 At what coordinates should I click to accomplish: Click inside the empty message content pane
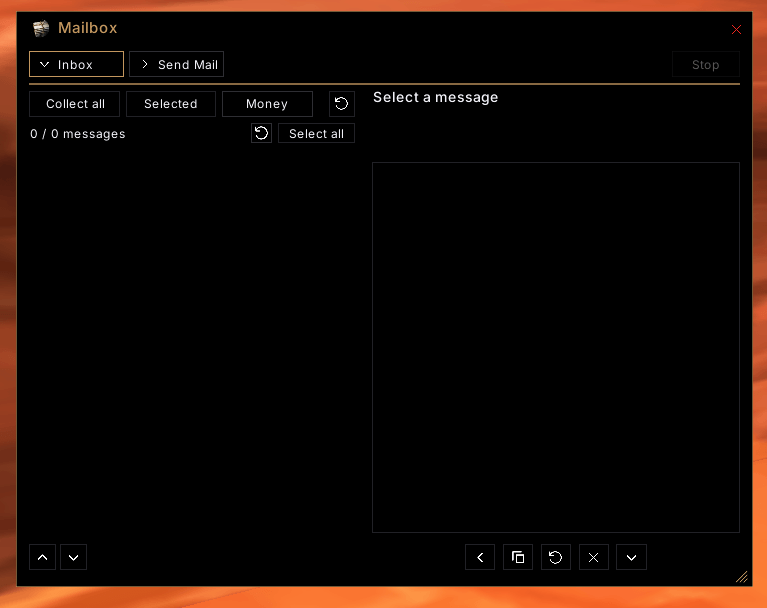556,347
